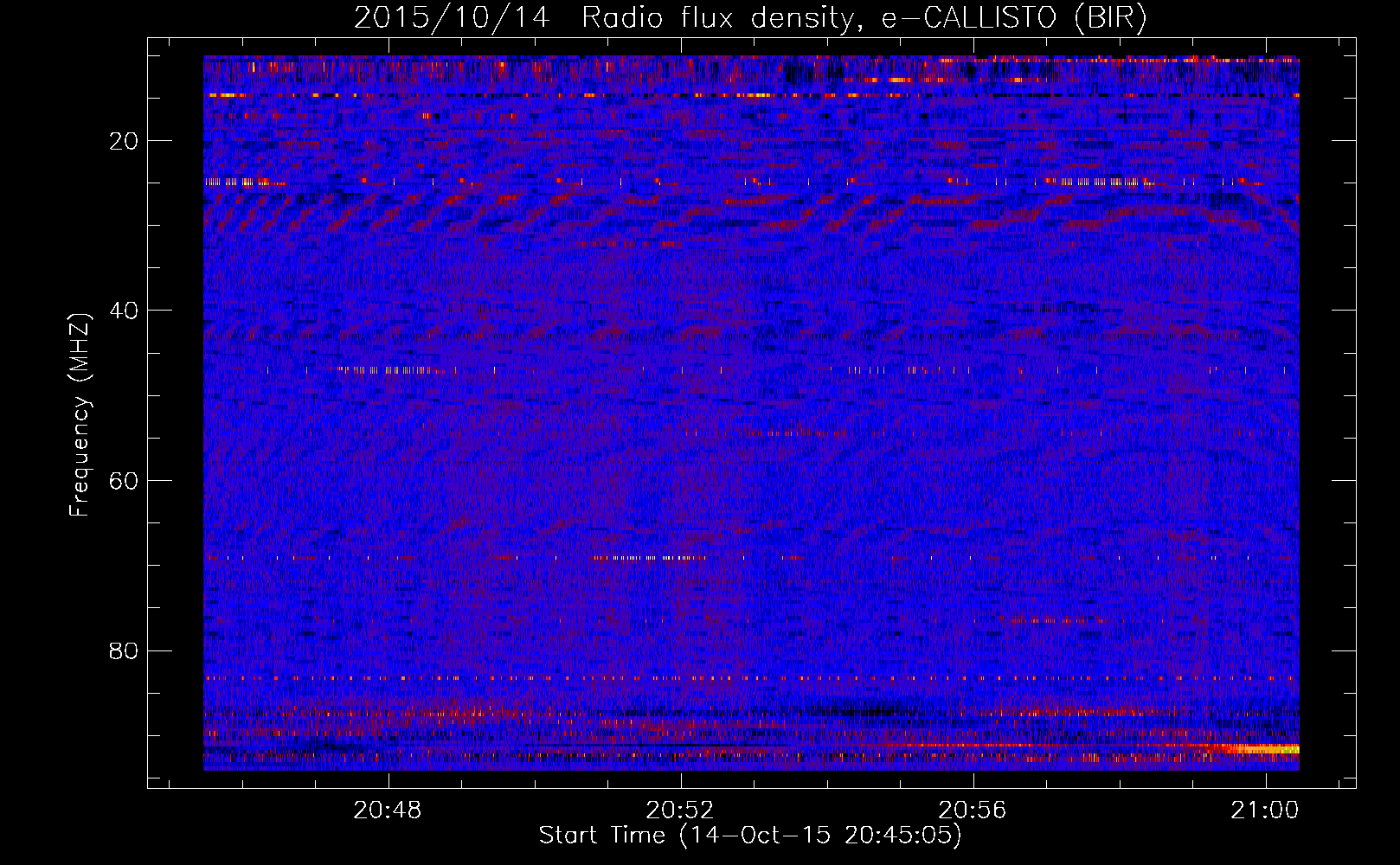
Task: Click the 21:00 time tick label
Action: click(x=1266, y=811)
